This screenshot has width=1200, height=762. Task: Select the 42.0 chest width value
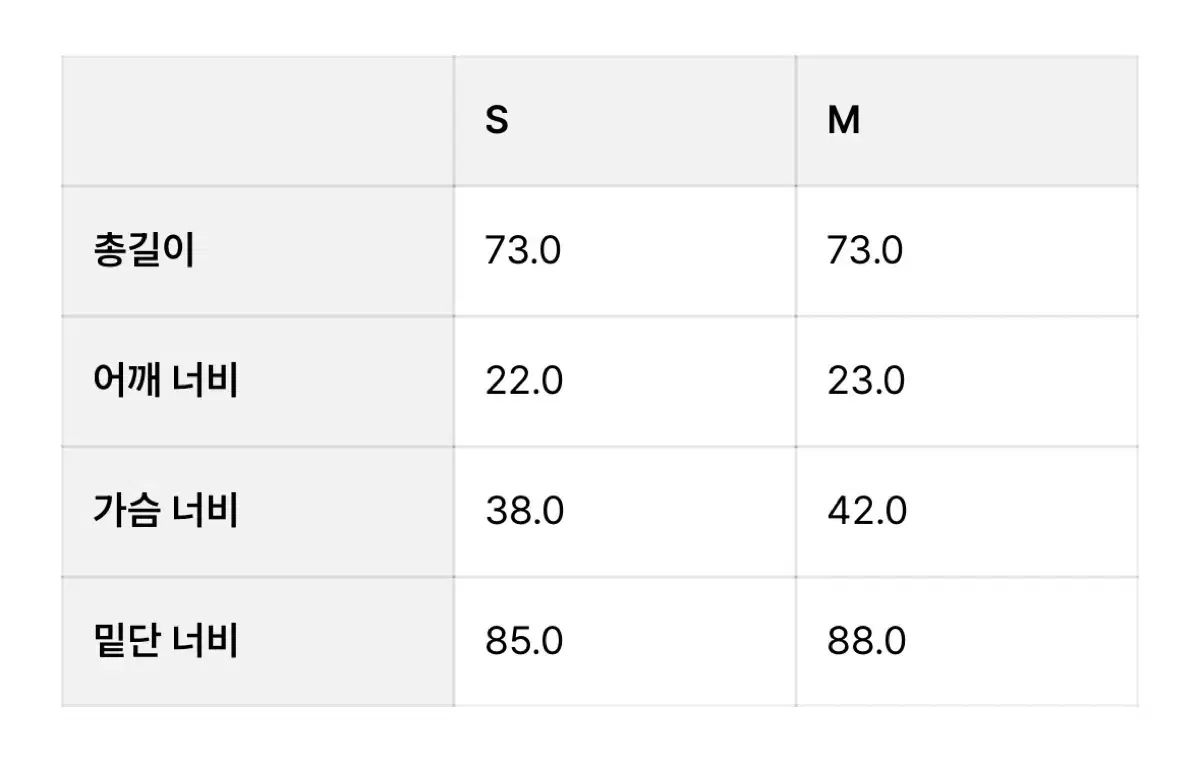[867, 511]
